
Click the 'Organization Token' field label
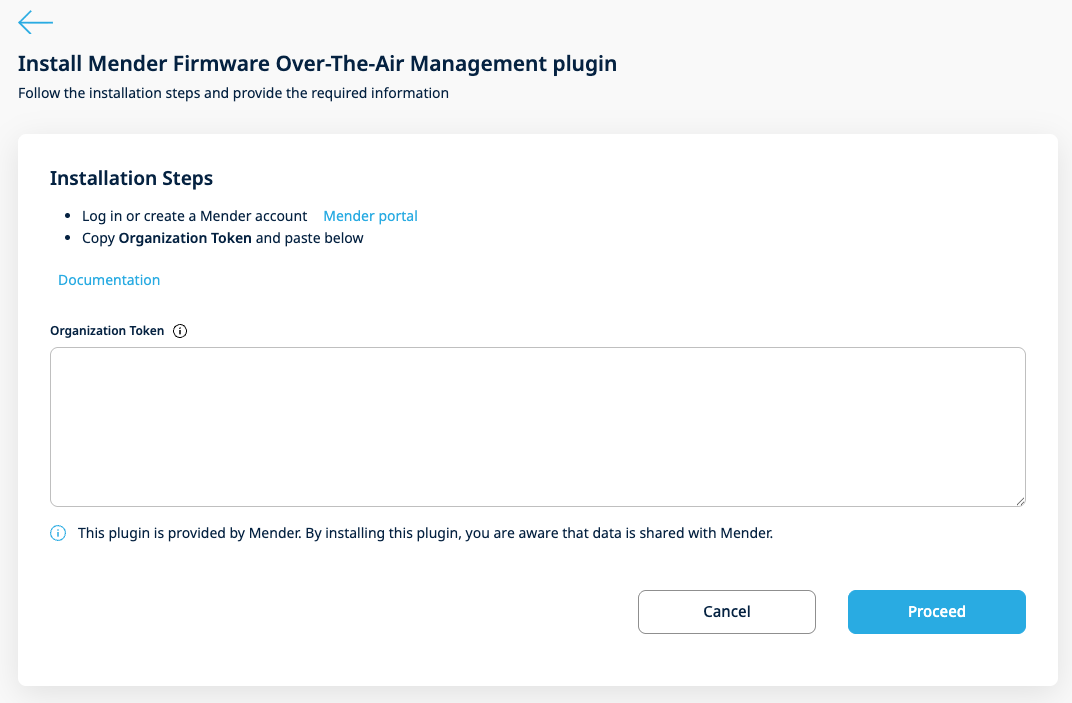(107, 331)
